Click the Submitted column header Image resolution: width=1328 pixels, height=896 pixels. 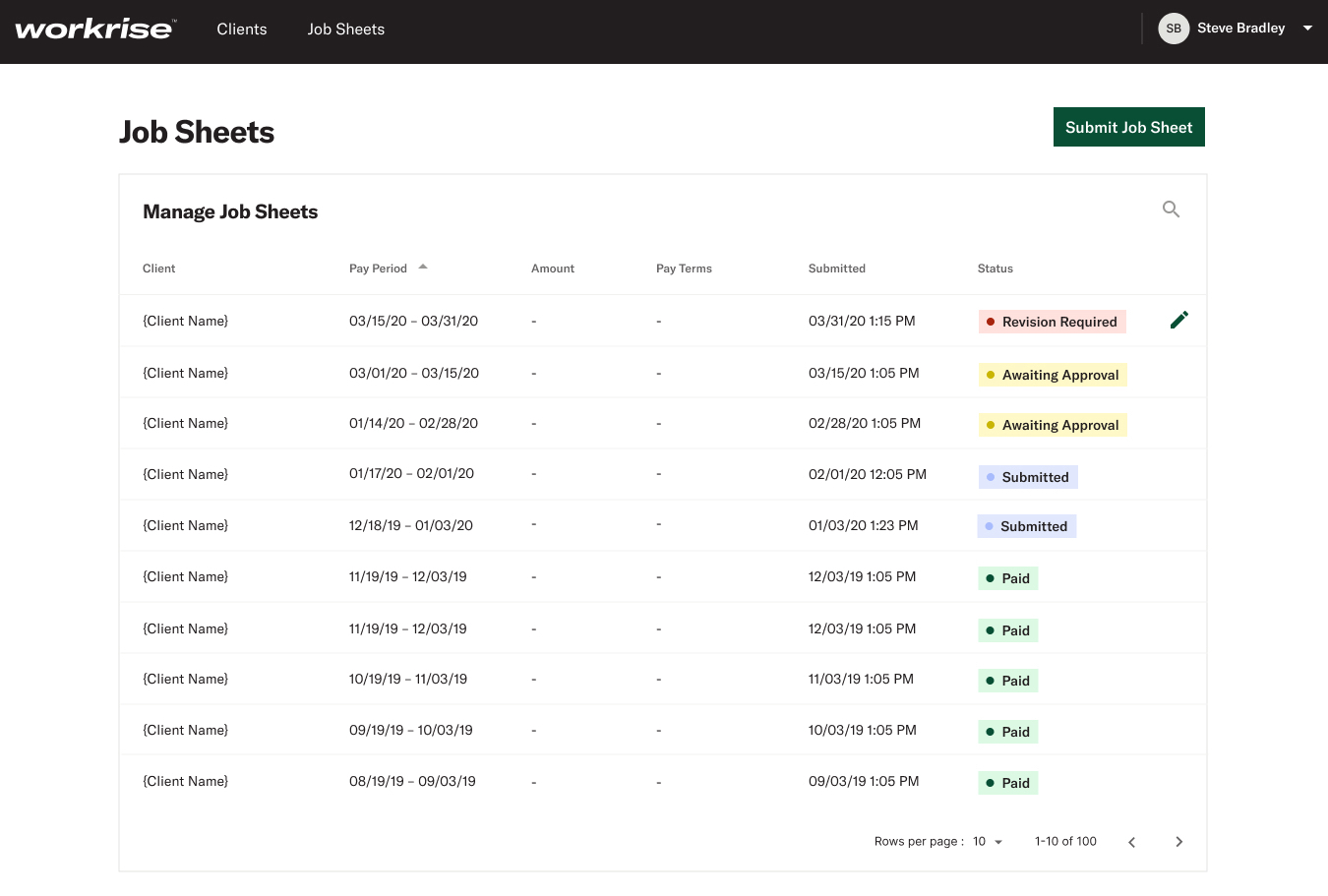(x=837, y=269)
